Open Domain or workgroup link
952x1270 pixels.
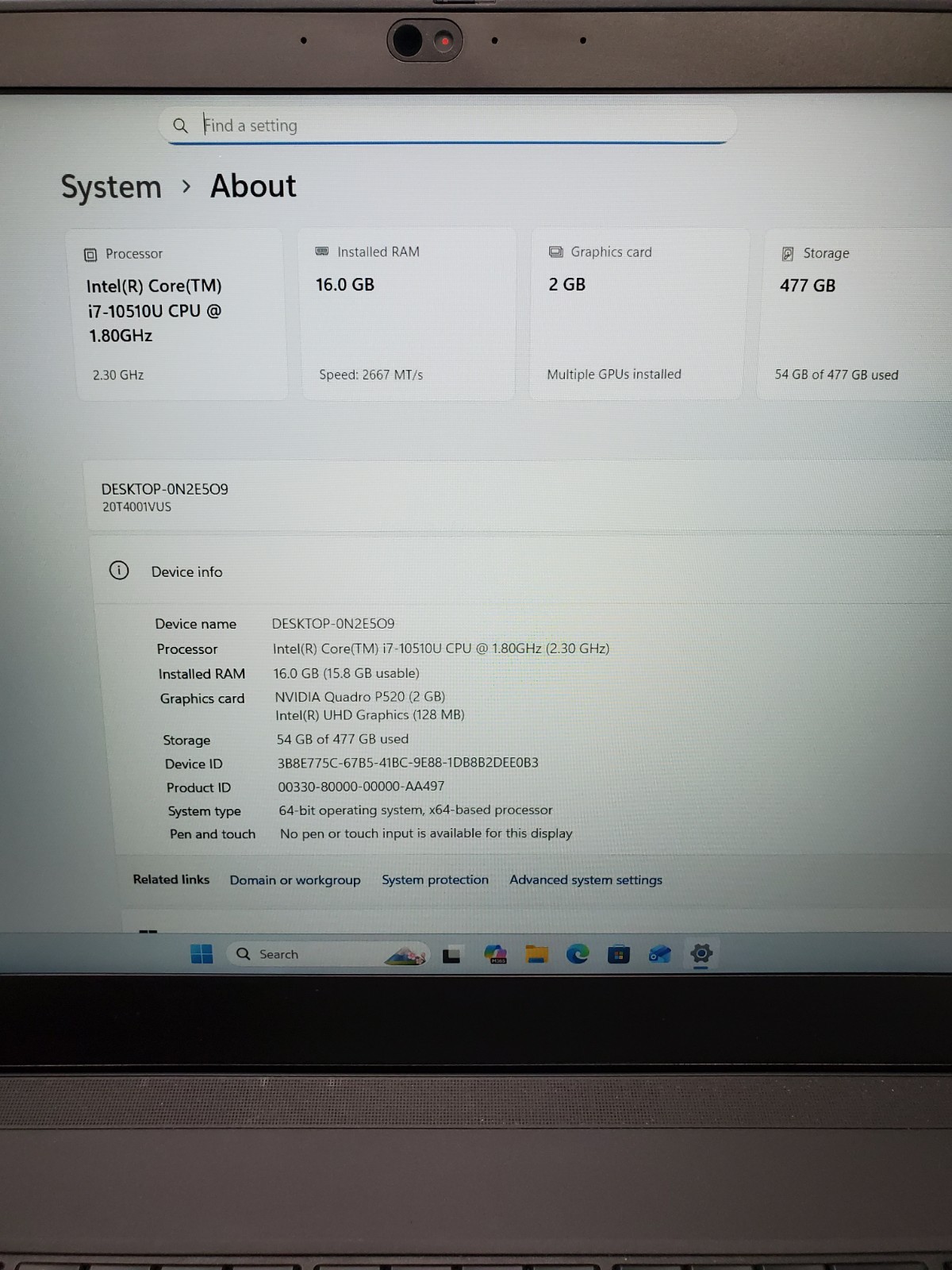coord(295,880)
